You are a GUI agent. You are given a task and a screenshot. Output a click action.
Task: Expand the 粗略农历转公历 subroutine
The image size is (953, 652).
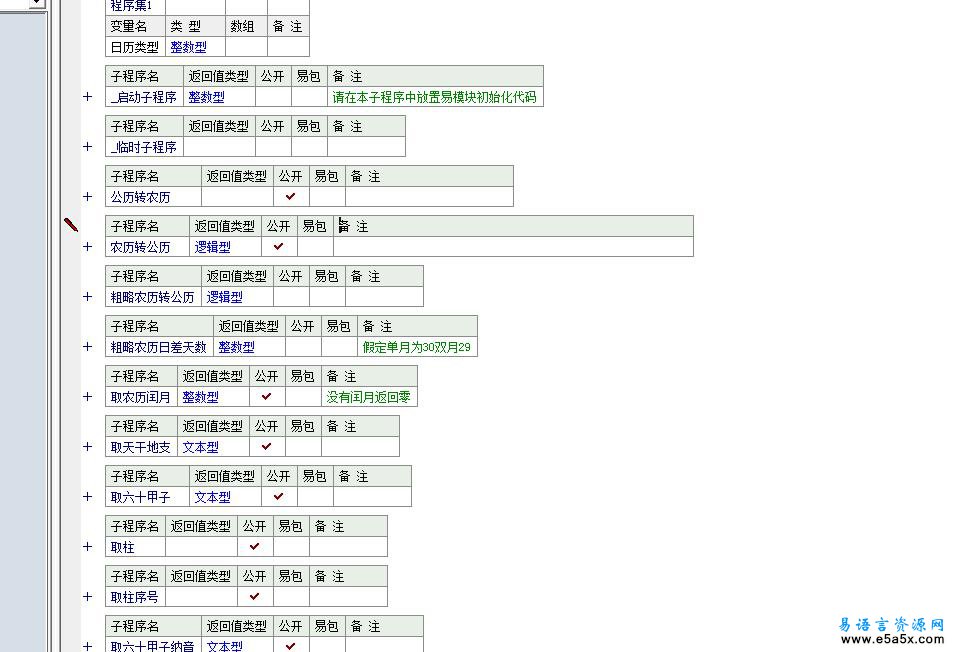click(88, 297)
